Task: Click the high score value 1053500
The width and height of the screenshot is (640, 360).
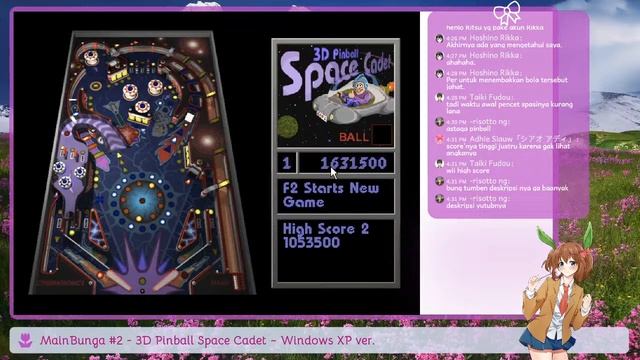Action: tap(311, 242)
